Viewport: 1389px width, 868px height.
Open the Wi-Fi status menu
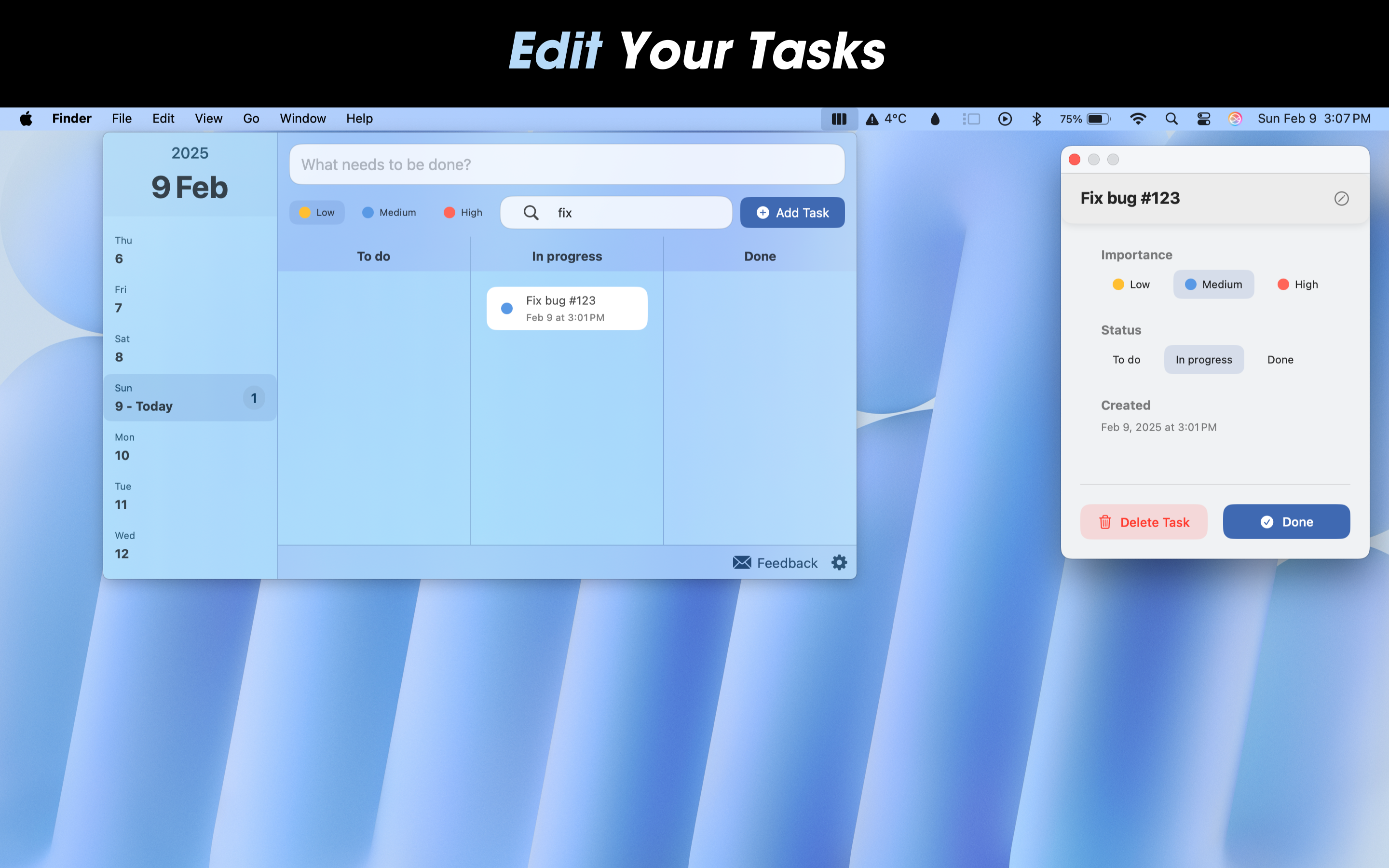coord(1138,119)
